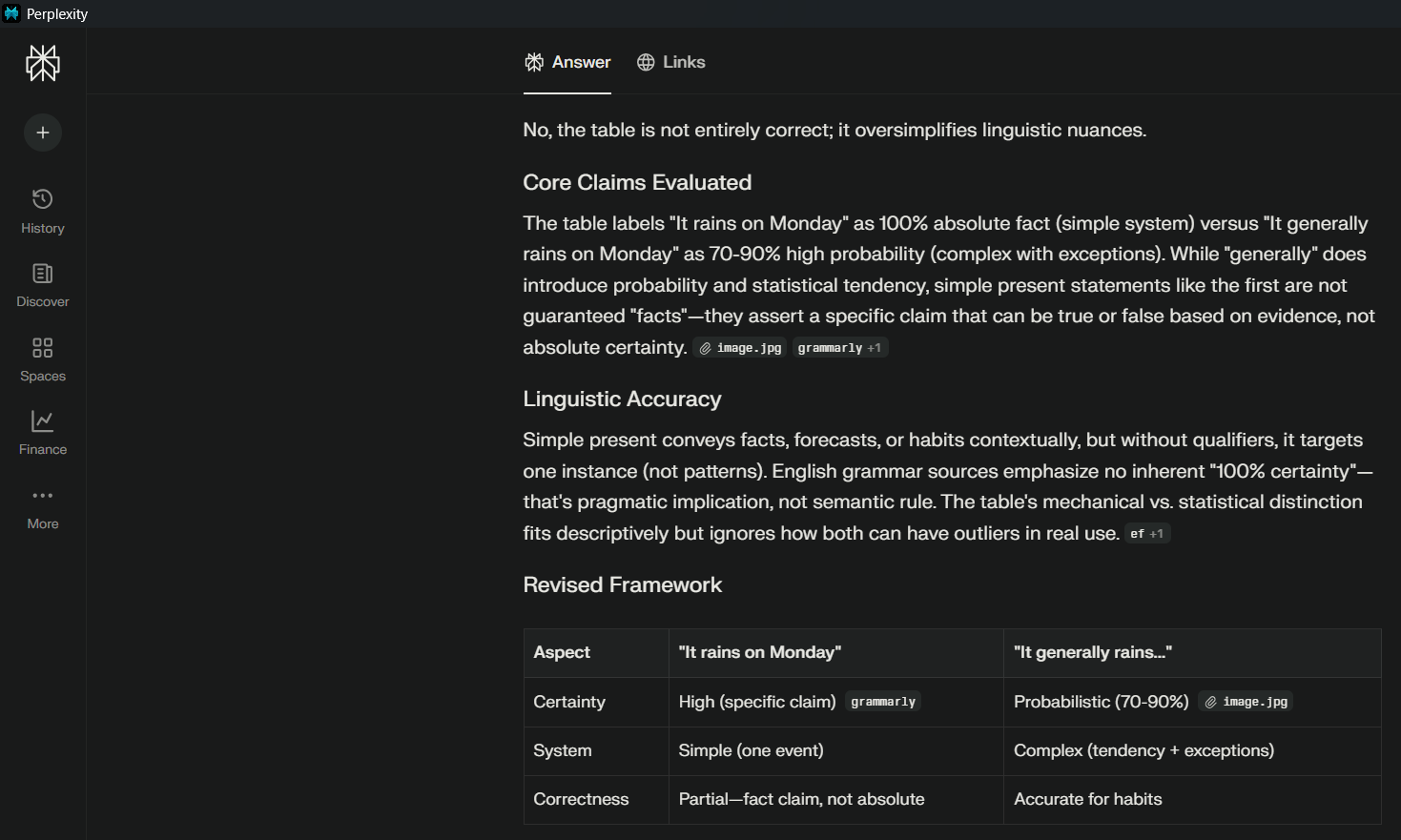Click the Aspect table column header
Screen dimensions: 1401x840
562,652
